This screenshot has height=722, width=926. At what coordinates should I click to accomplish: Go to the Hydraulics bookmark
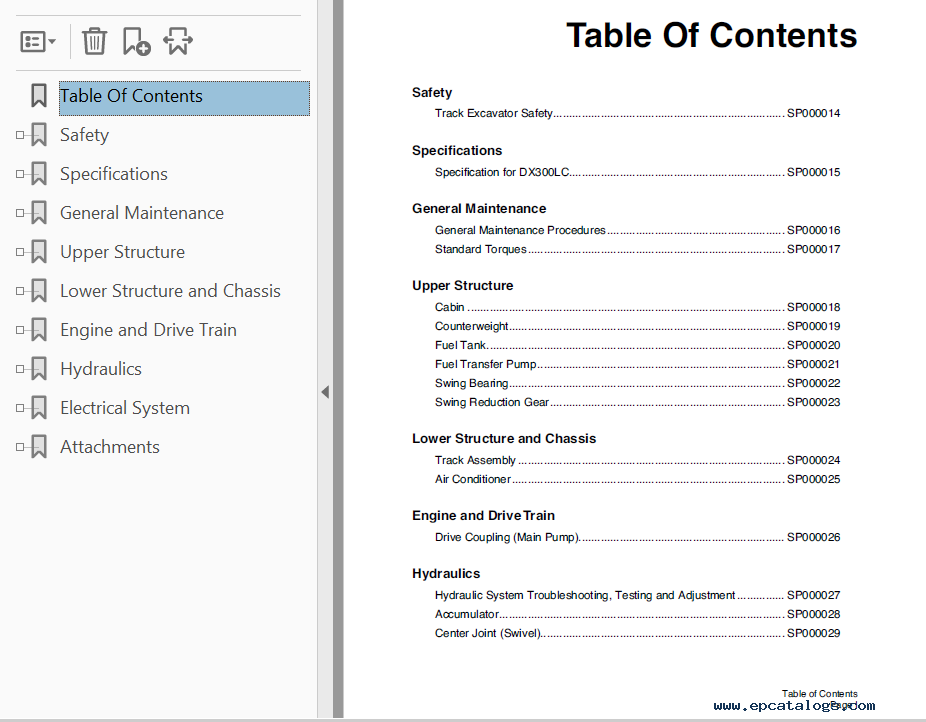101,369
